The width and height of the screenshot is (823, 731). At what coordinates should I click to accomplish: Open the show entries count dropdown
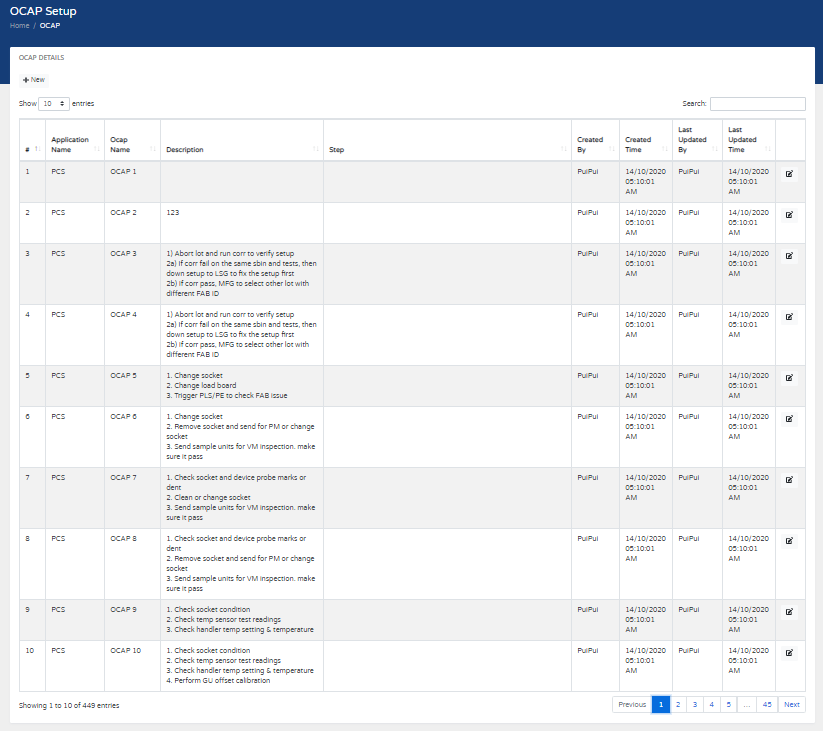point(53,103)
